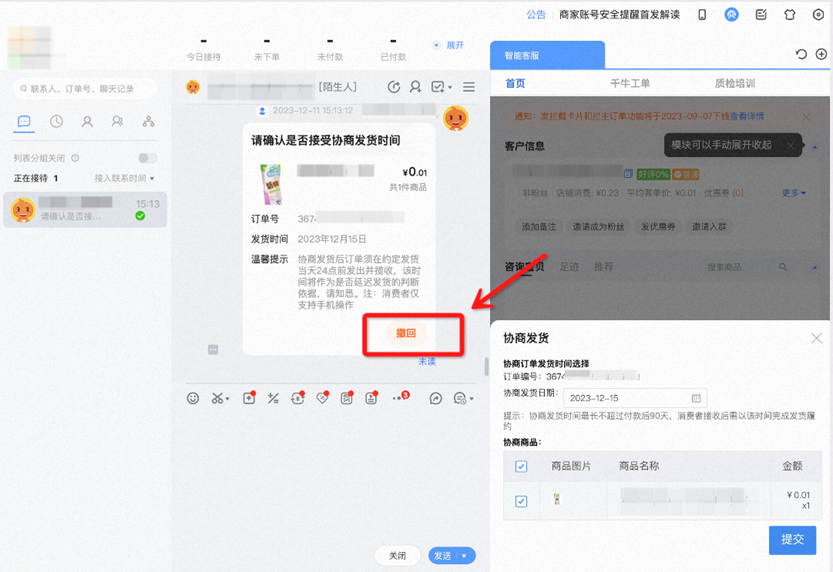Click the 提交 button
The width and height of the screenshot is (833, 572).
pyautogui.click(x=792, y=540)
